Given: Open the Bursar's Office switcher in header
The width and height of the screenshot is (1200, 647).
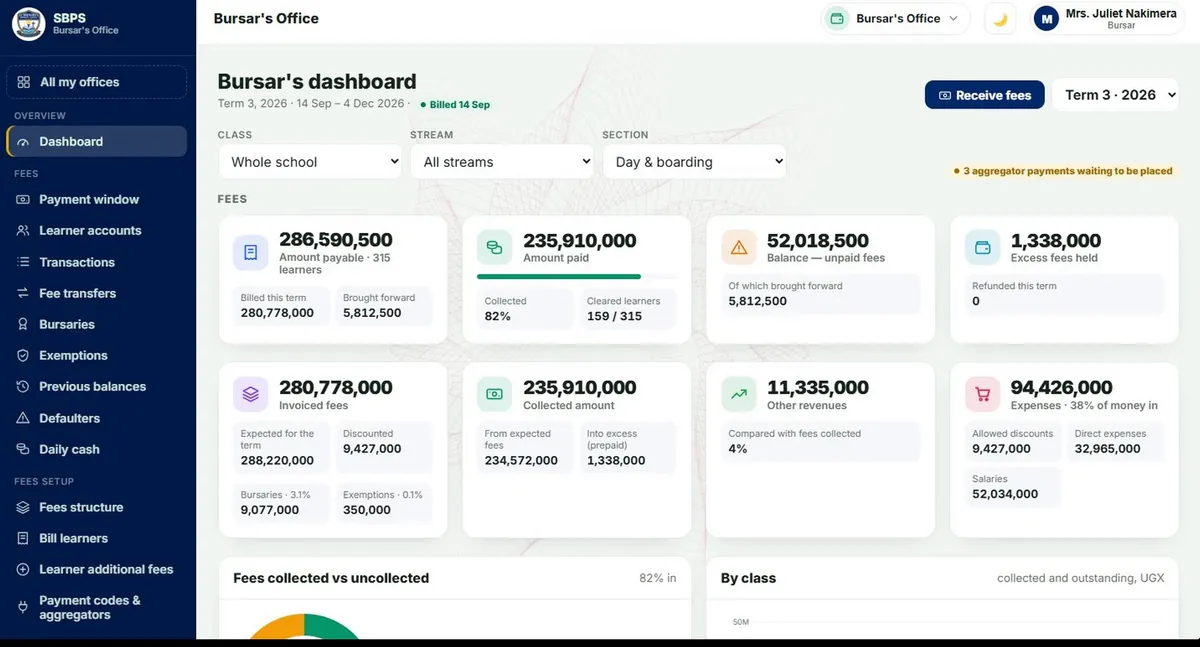Looking at the screenshot, I should 895,19.
